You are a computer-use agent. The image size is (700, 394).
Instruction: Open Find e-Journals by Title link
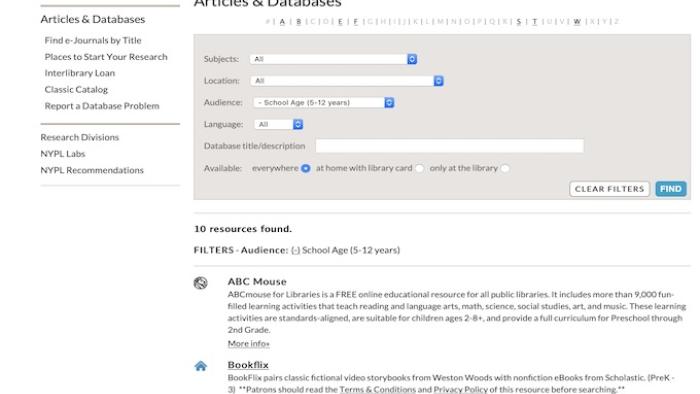point(93,40)
